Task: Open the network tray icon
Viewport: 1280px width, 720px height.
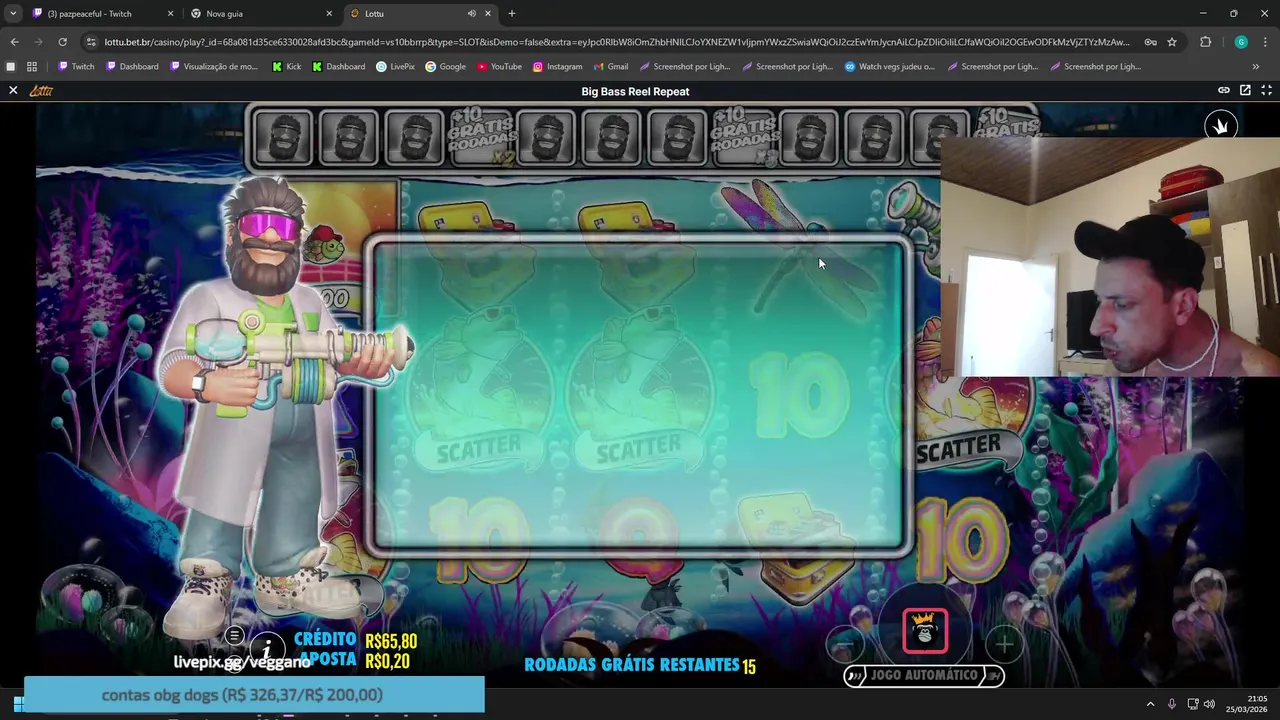Action: pos(1192,704)
